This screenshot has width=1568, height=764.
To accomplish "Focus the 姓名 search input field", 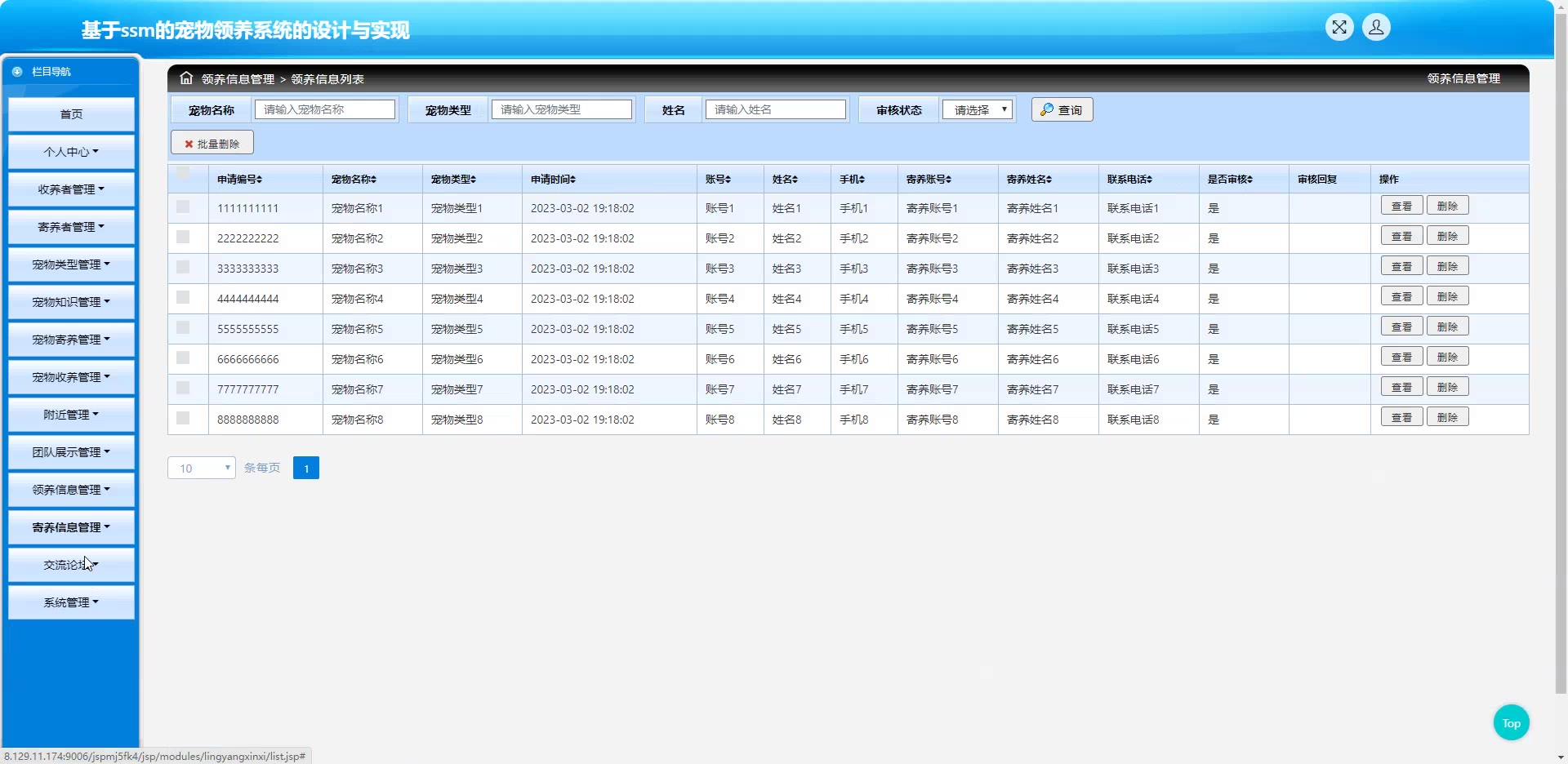I will point(776,109).
